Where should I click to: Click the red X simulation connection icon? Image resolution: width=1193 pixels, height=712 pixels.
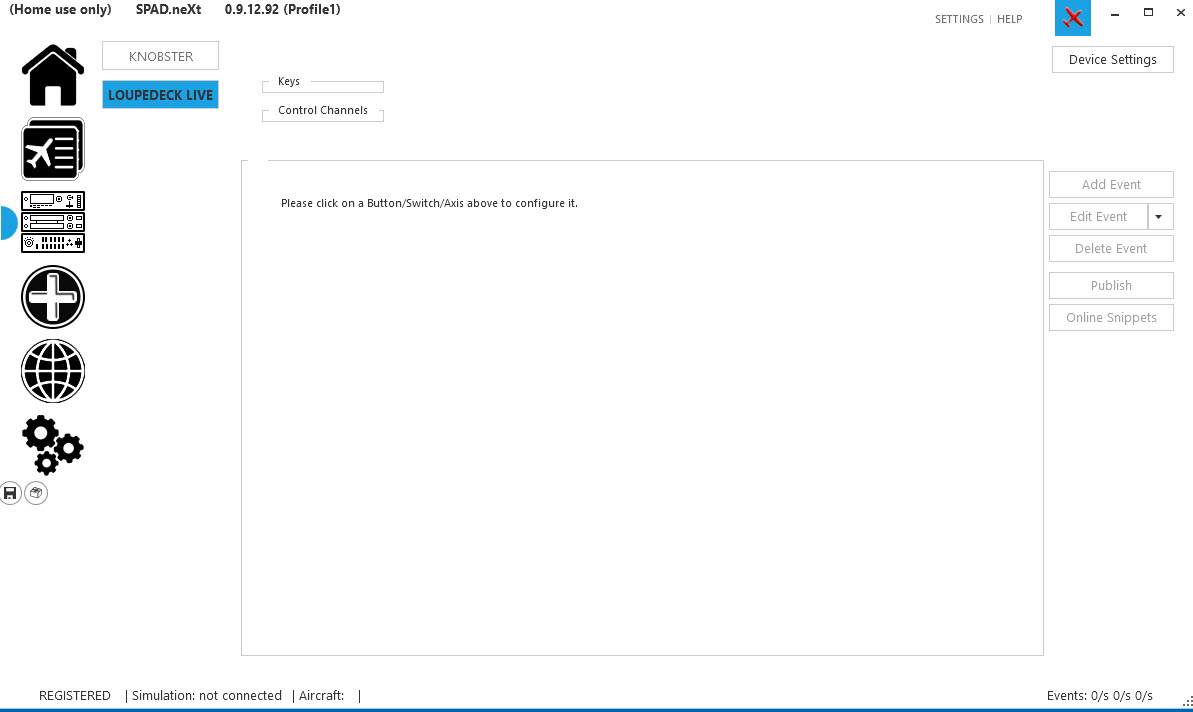(x=1072, y=18)
